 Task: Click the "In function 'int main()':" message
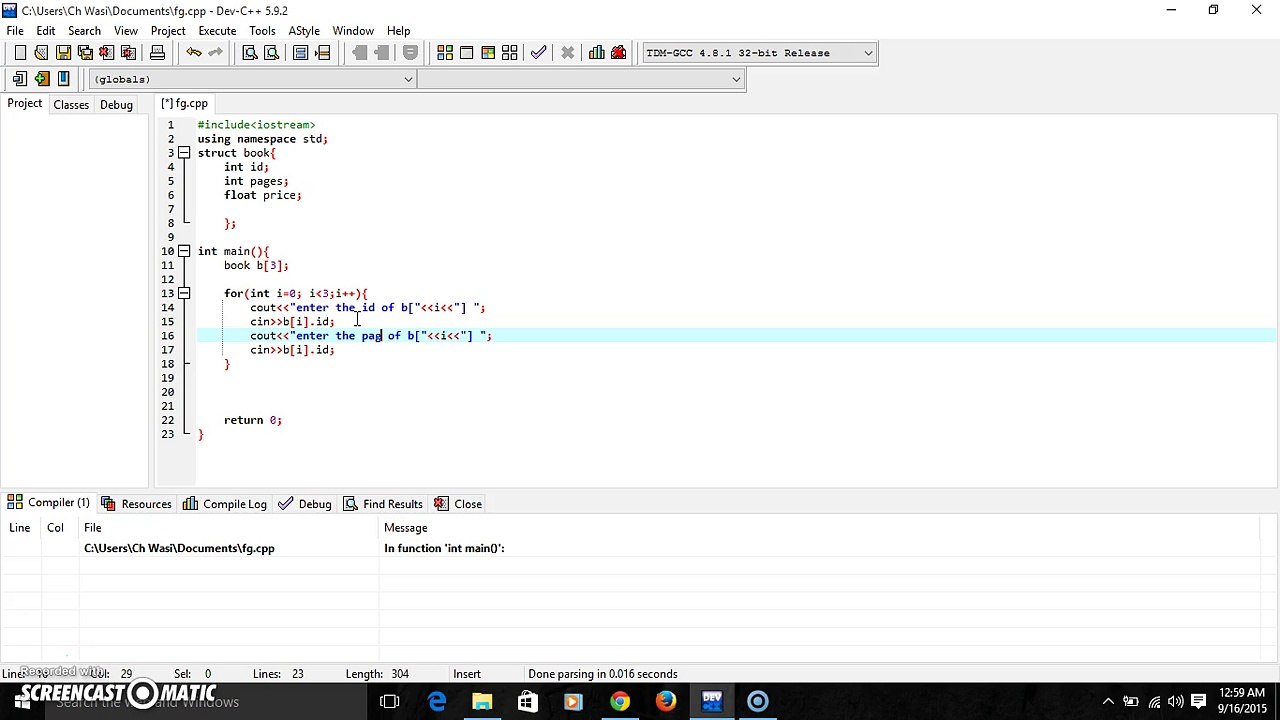pos(444,548)
